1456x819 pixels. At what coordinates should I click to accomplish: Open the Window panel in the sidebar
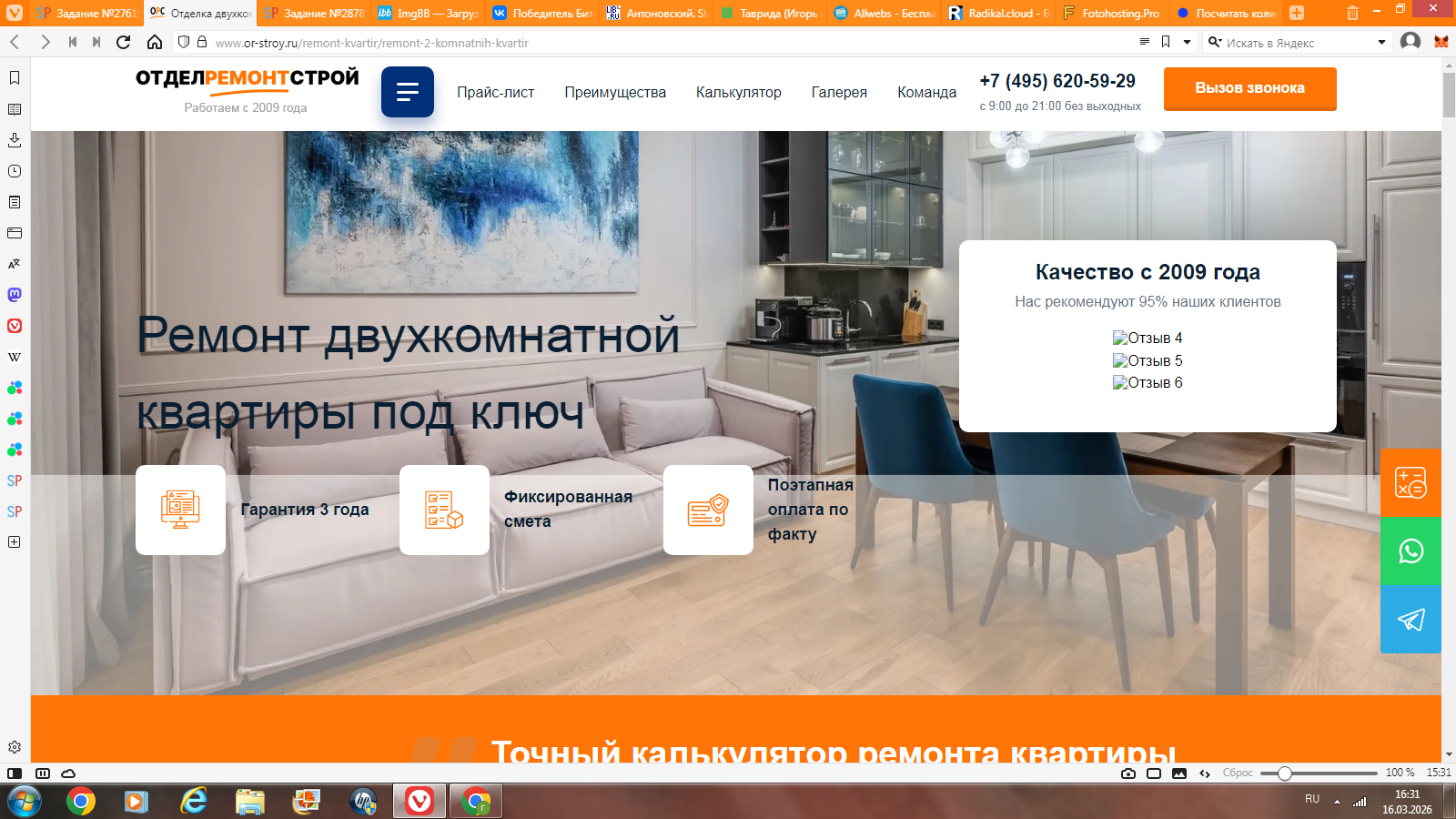tap(15, 233)
